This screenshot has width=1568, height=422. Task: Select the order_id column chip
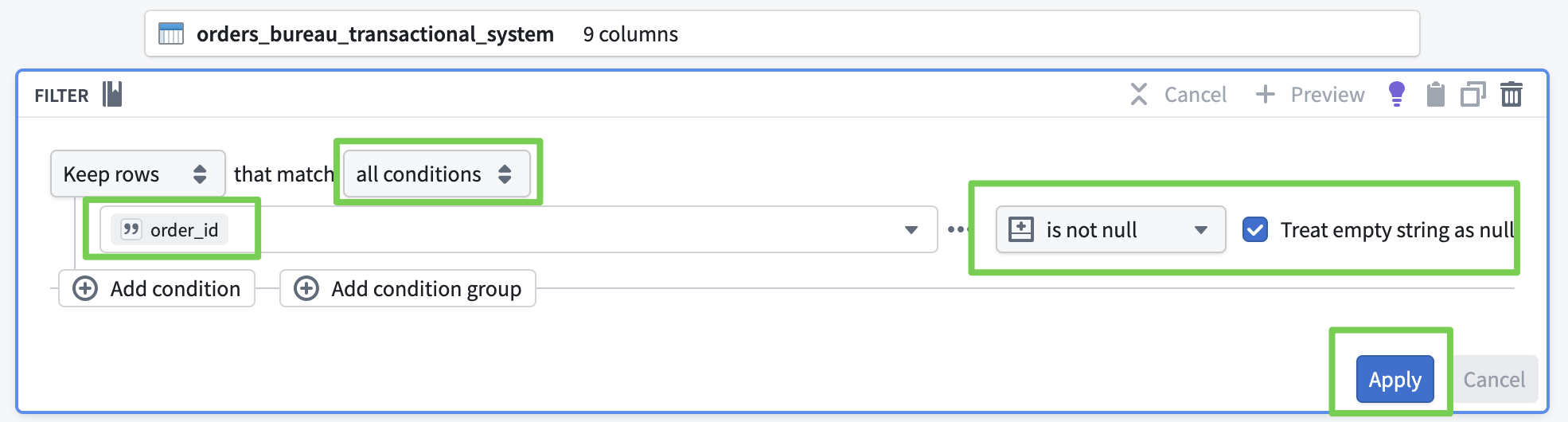(x=170, y=230)
